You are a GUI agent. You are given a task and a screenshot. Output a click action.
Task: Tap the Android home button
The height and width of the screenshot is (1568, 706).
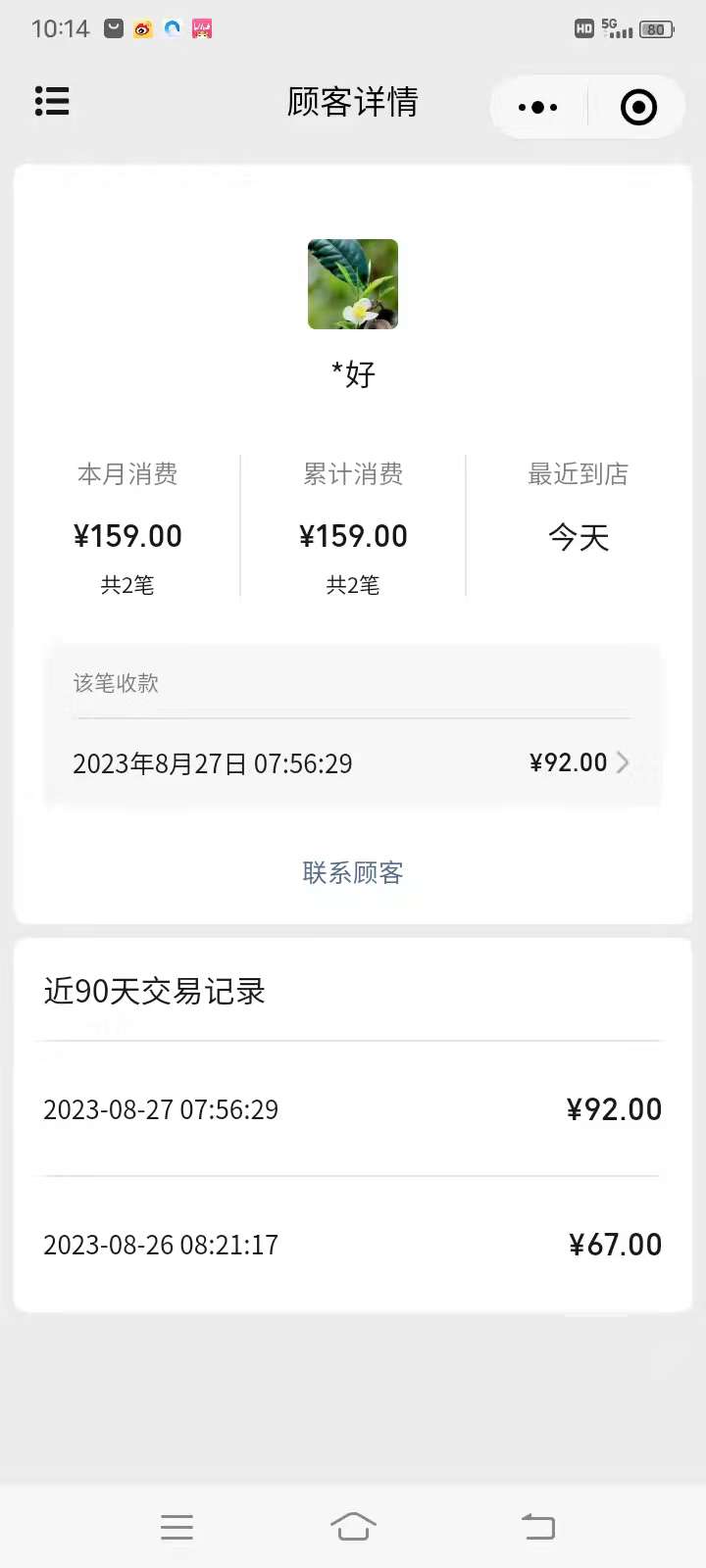(x=353, y=1526)
